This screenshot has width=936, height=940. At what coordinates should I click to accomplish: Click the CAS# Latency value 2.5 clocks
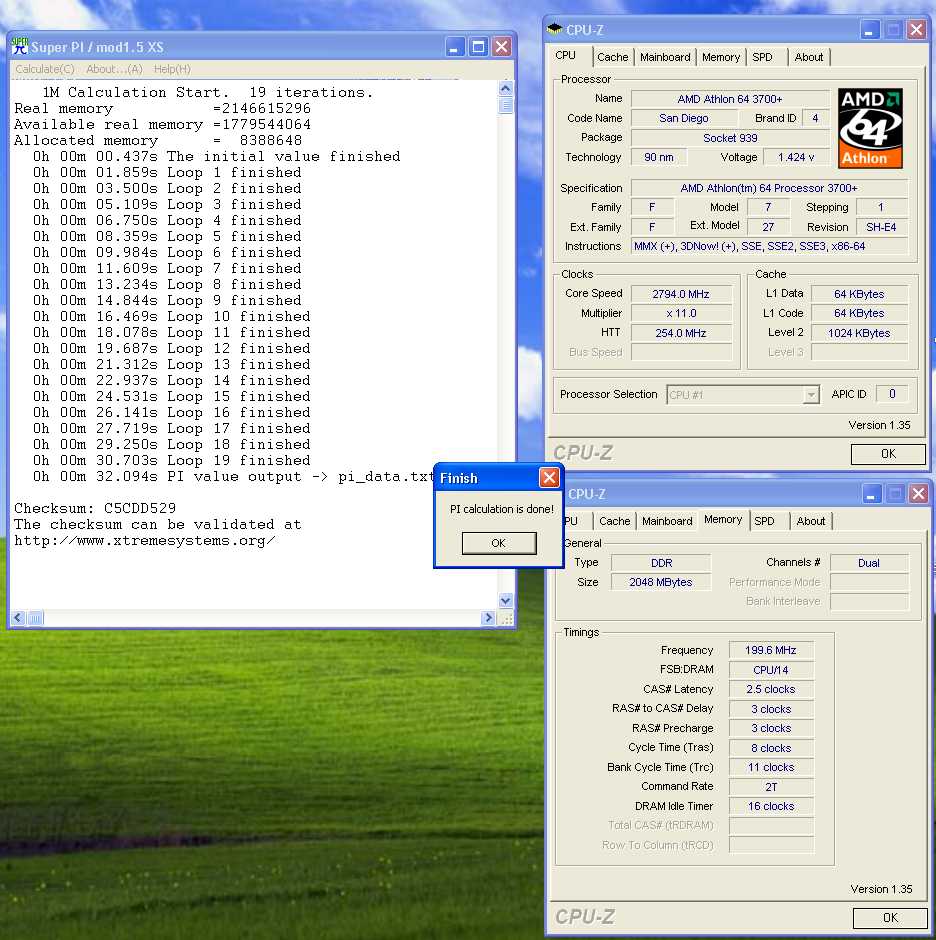pos(771,689)
